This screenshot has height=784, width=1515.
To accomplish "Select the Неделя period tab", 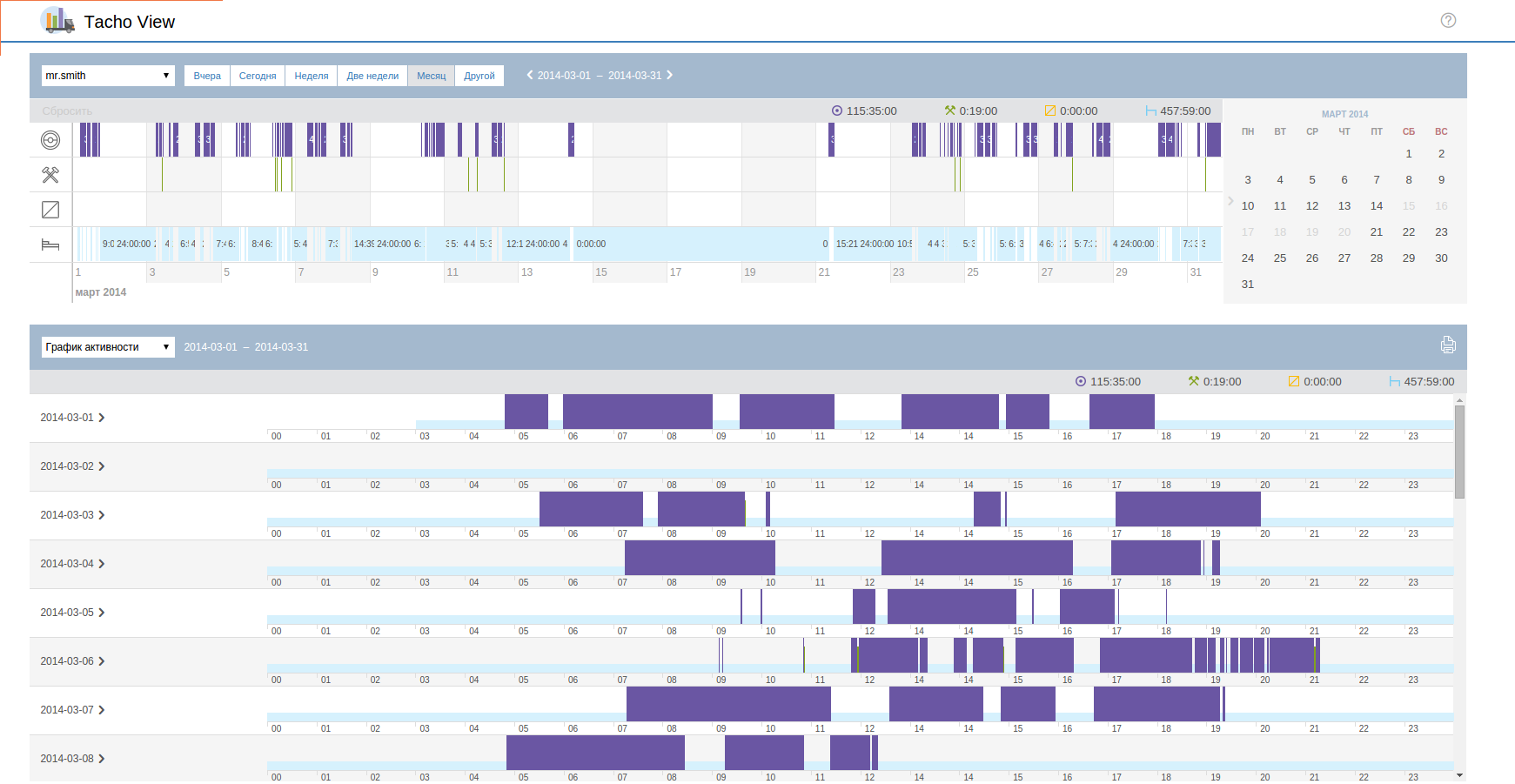I will click(312, 76).
